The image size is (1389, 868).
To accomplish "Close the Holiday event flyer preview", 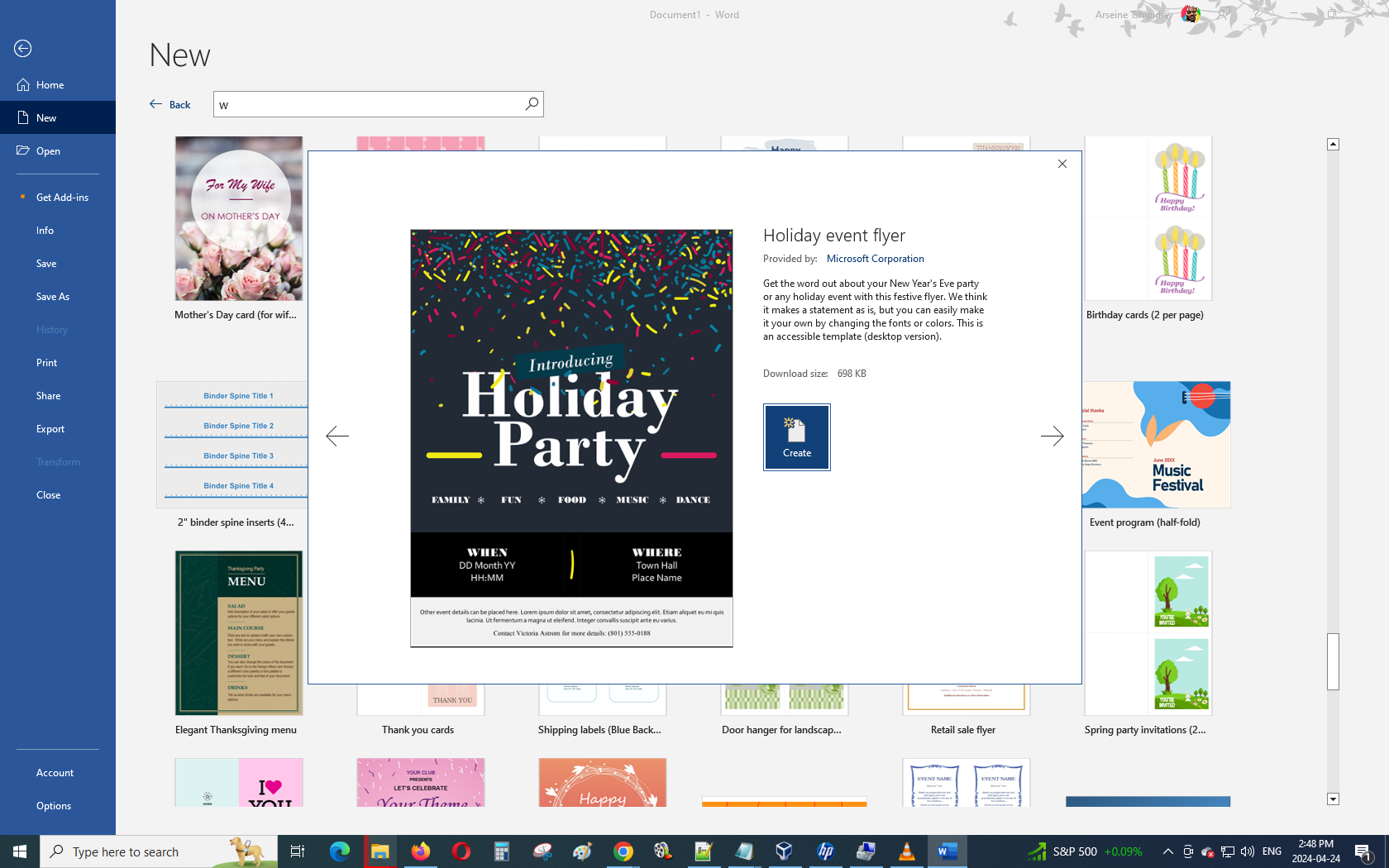I will pos(1062,164).
